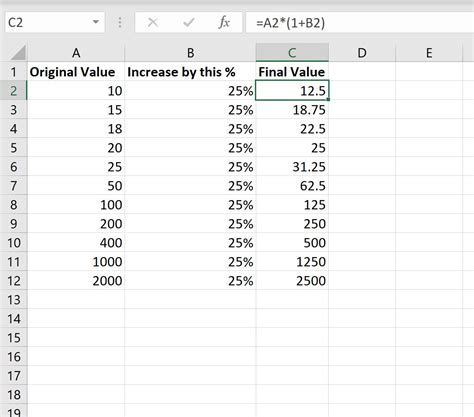Select the 25% cell in row 2
The width and height of the screenshot is (474, 417).
point(190,91)
